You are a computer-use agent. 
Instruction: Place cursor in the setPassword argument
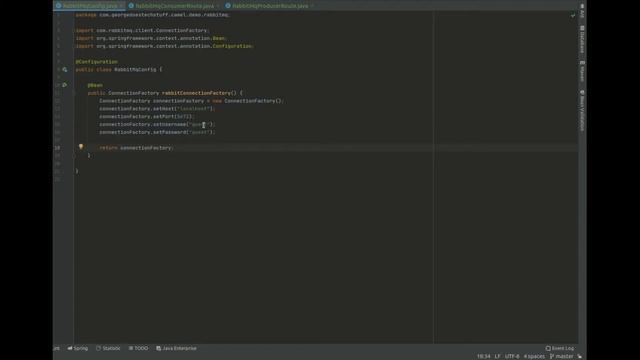200,132
